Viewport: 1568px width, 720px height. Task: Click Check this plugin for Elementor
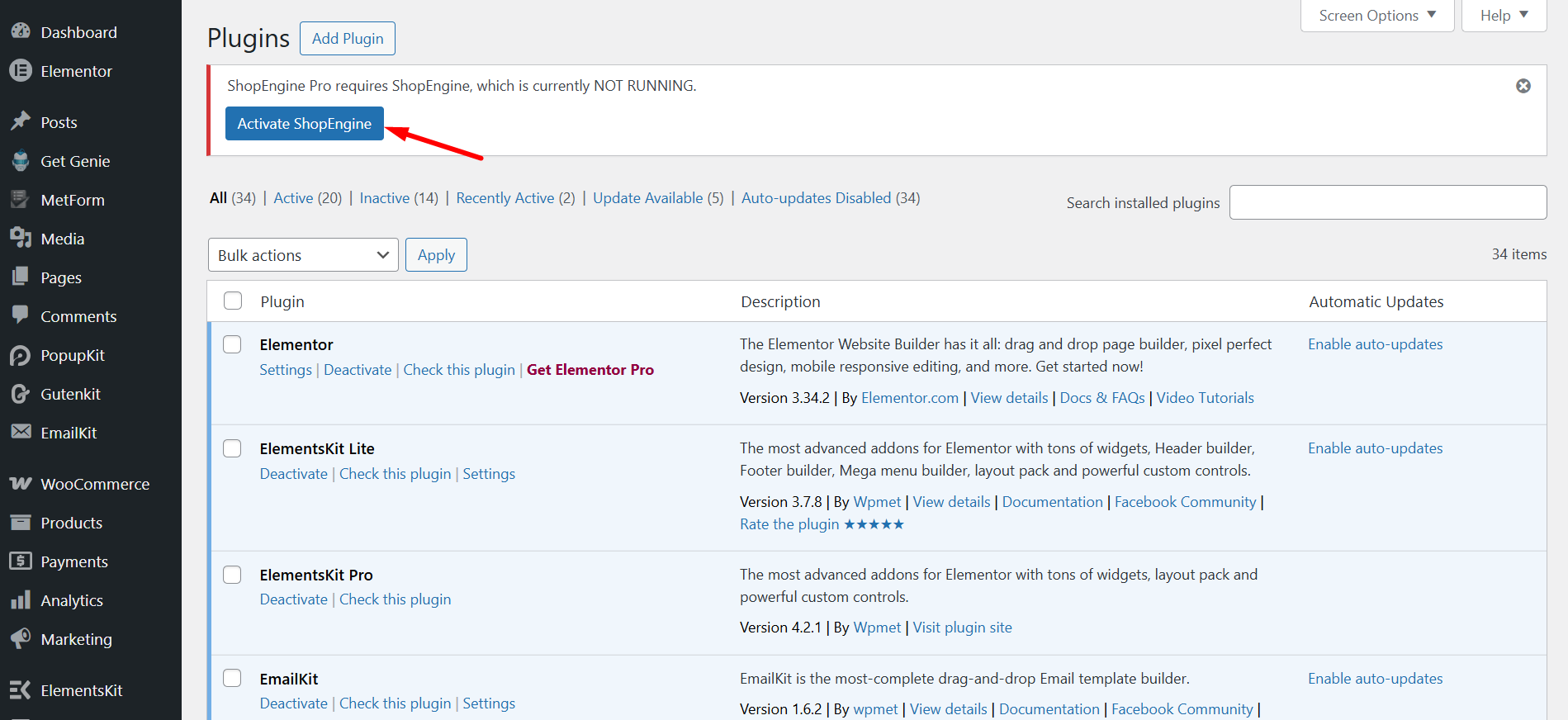[459, 370]
